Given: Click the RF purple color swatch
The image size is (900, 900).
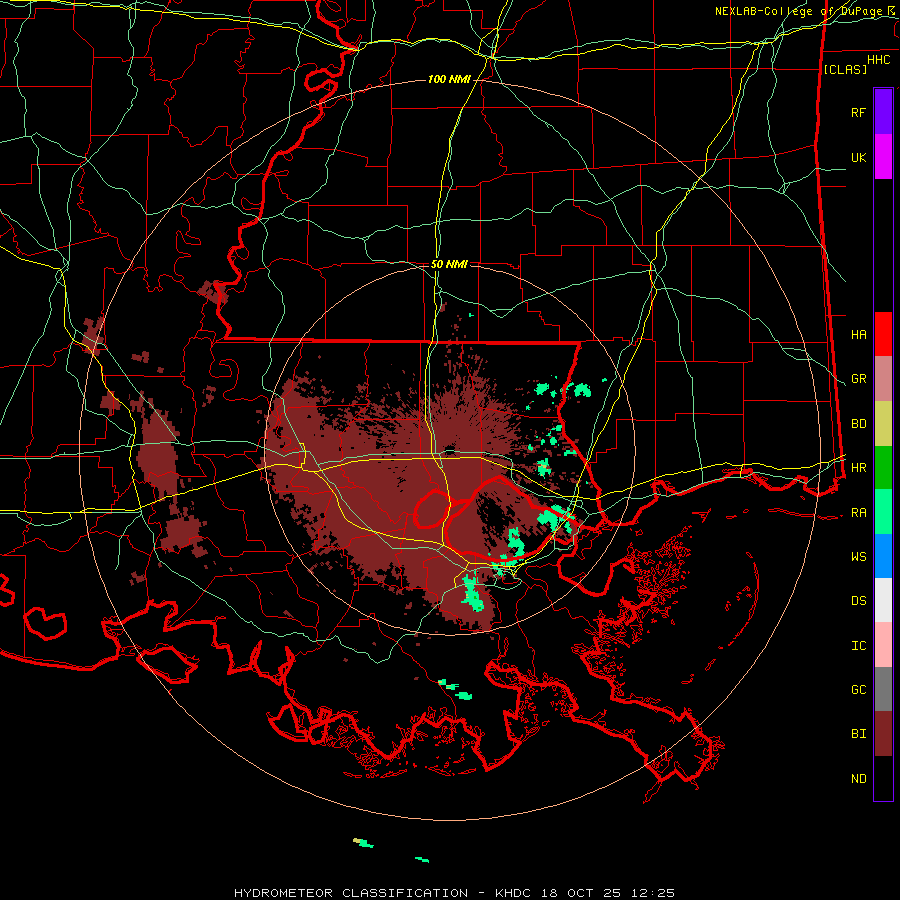Looking at the screenshot, I should click(x=883, y=112).
